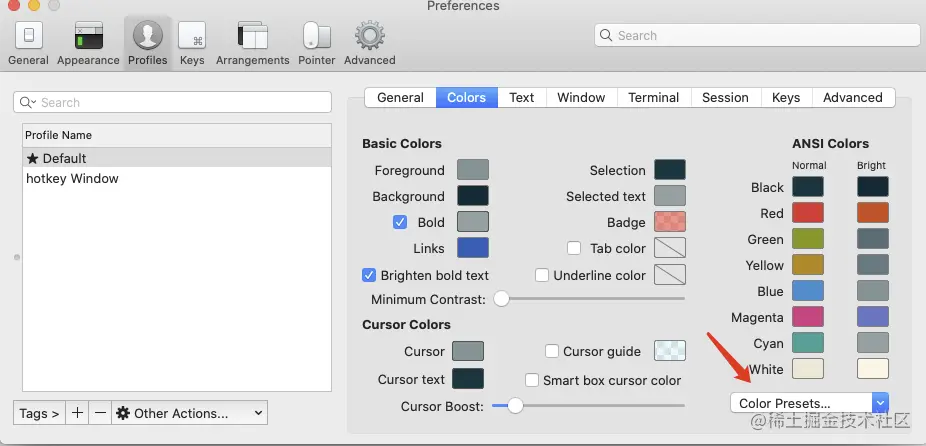Open the Pointer toolbar icon

[317, 35]
